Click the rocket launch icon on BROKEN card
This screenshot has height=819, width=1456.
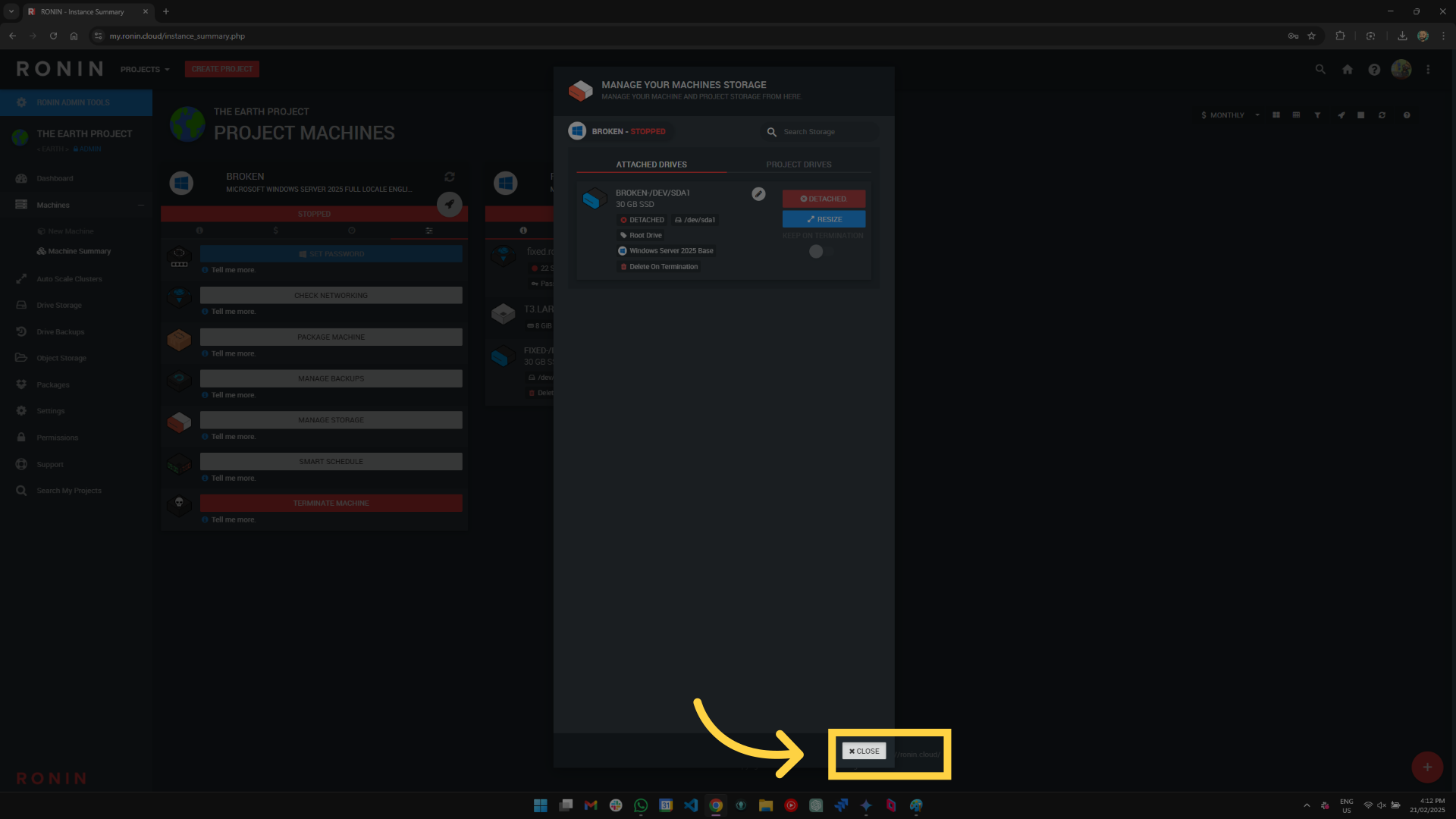click(450, 204)
